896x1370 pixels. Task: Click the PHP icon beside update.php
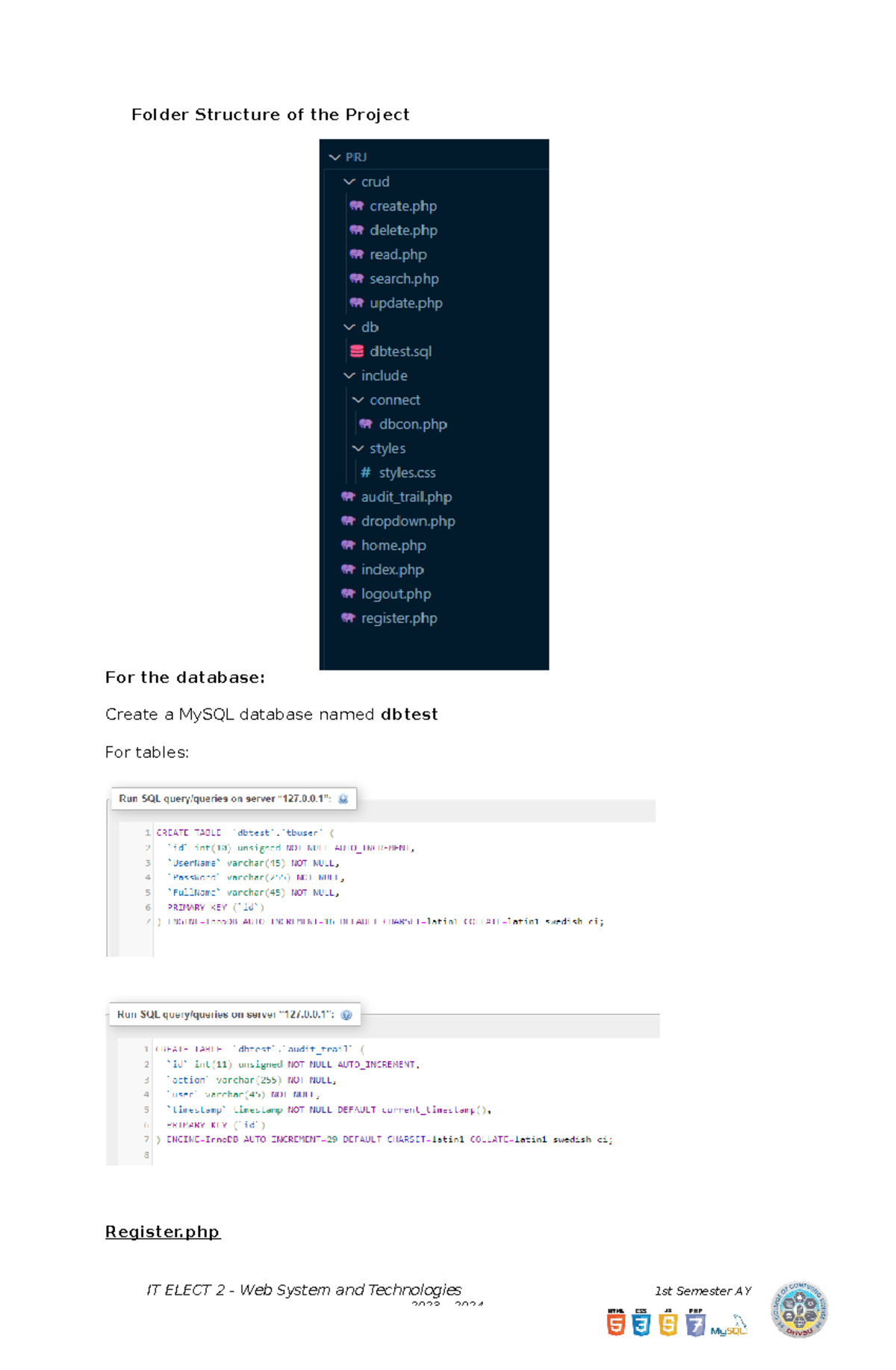point(356,303)
